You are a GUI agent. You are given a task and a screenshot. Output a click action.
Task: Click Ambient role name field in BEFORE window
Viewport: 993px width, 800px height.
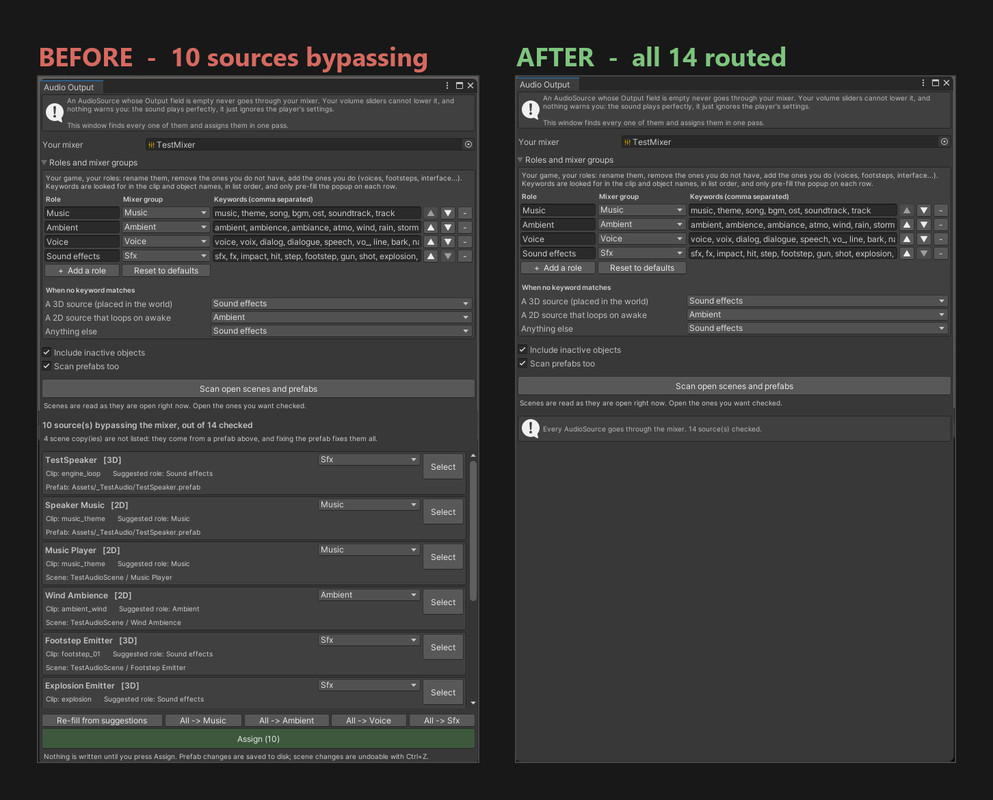81,227
